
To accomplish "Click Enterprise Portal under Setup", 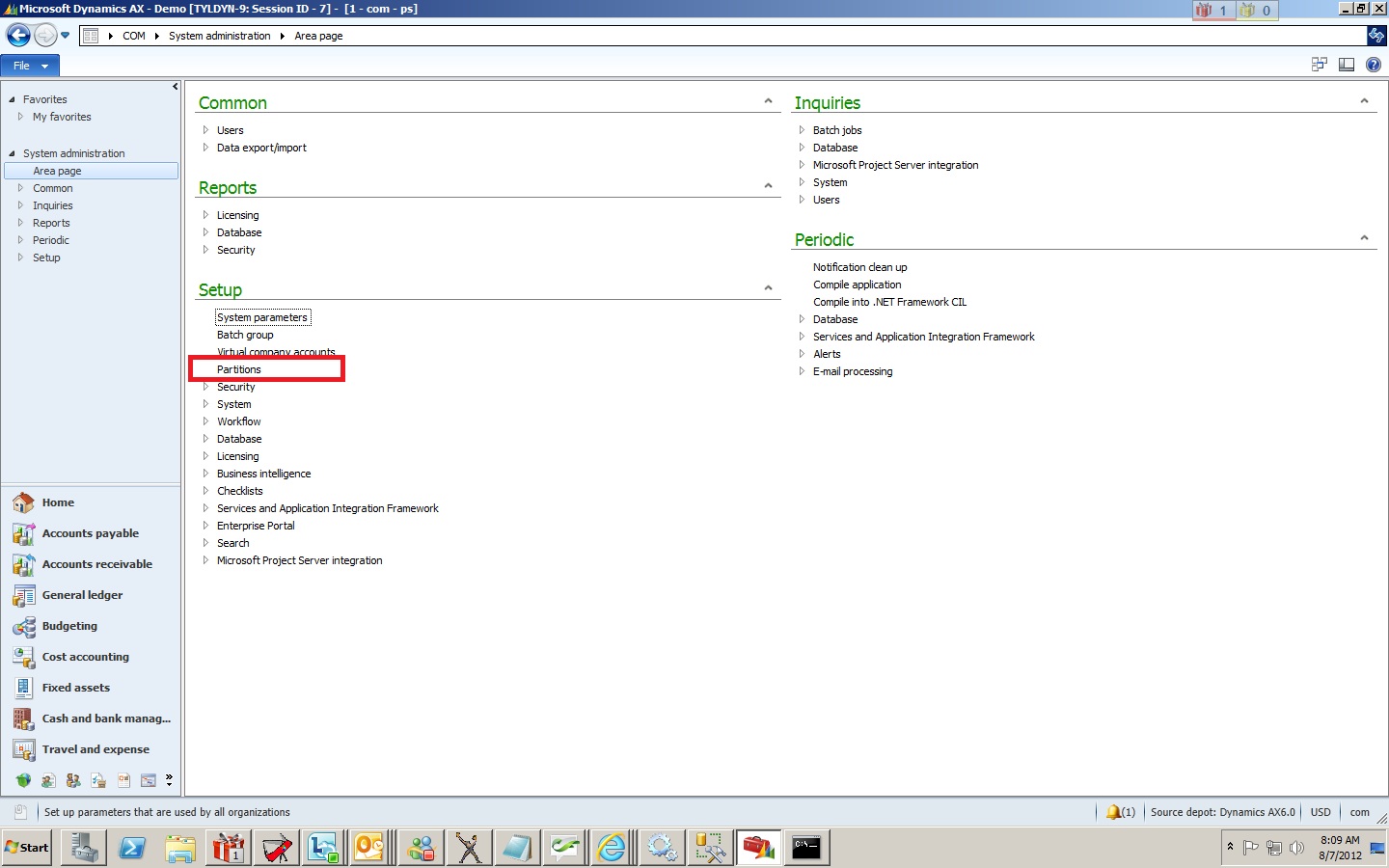I will tap(256, 526).
